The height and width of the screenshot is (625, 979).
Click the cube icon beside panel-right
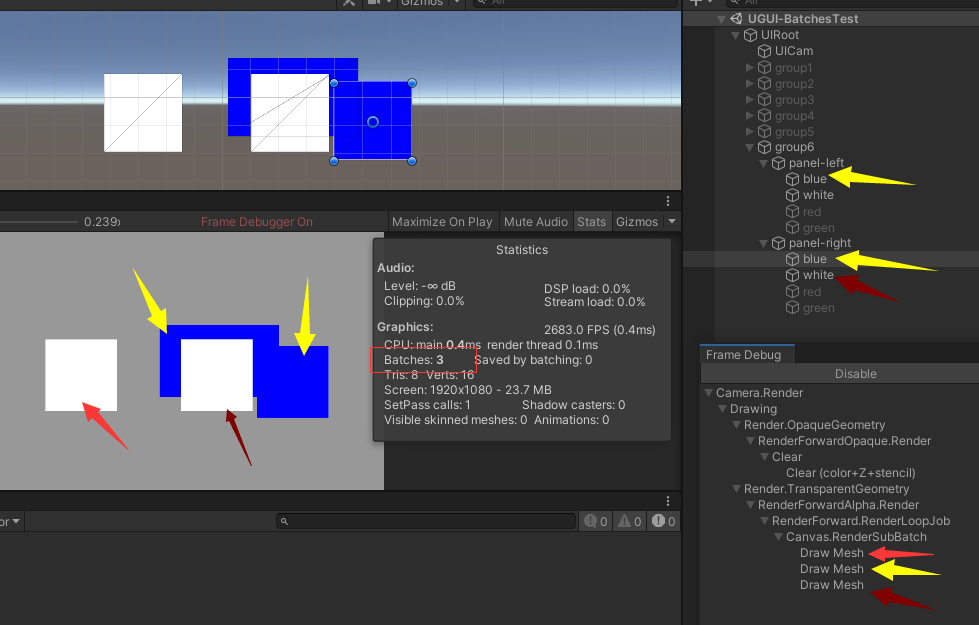779,243
